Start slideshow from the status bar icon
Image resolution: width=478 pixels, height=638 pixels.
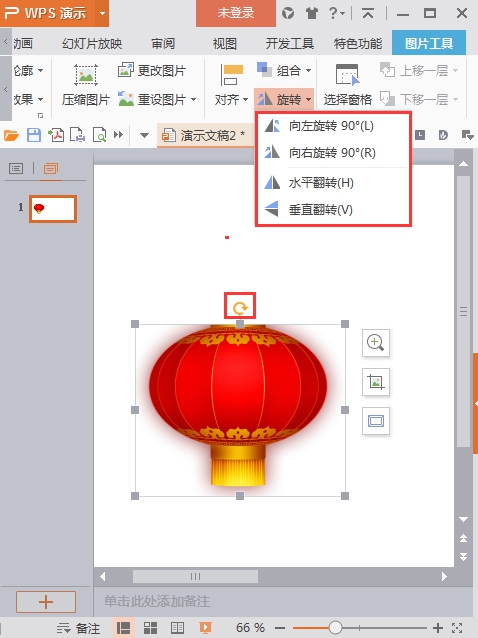[x=205, y=628]
